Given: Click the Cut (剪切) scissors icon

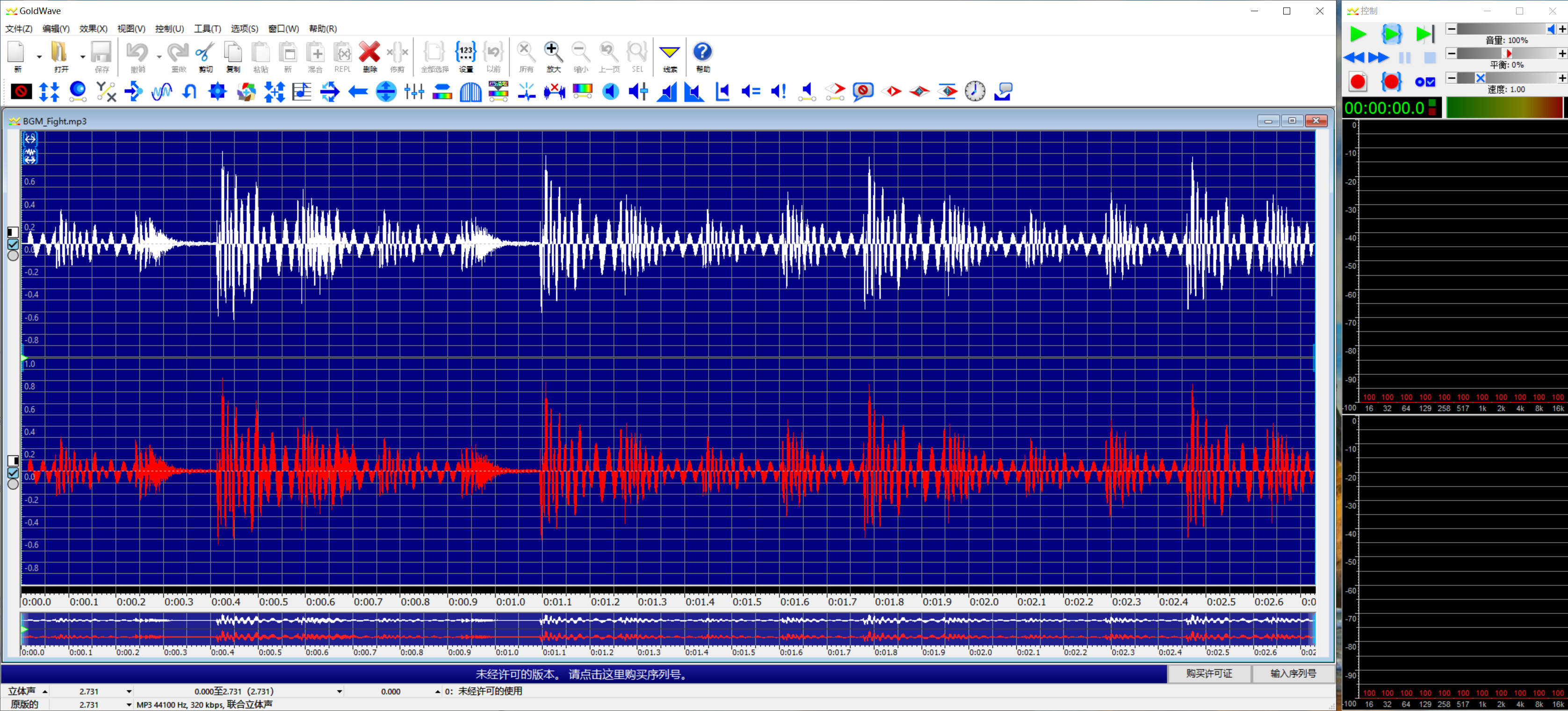Looking at the screenshot, I should [x=205, y=52].
